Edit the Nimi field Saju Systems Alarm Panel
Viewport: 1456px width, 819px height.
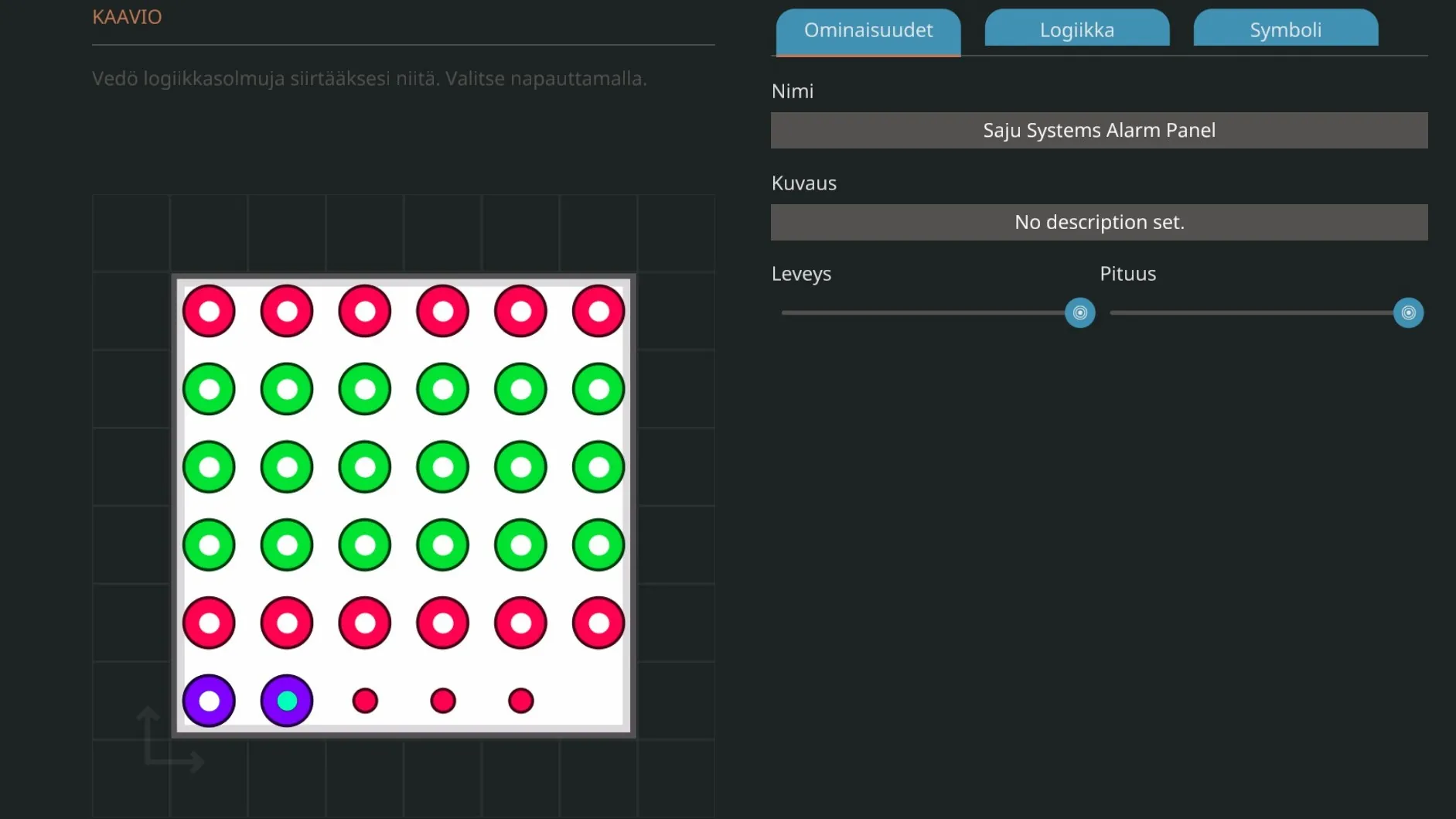[1099, 130]
